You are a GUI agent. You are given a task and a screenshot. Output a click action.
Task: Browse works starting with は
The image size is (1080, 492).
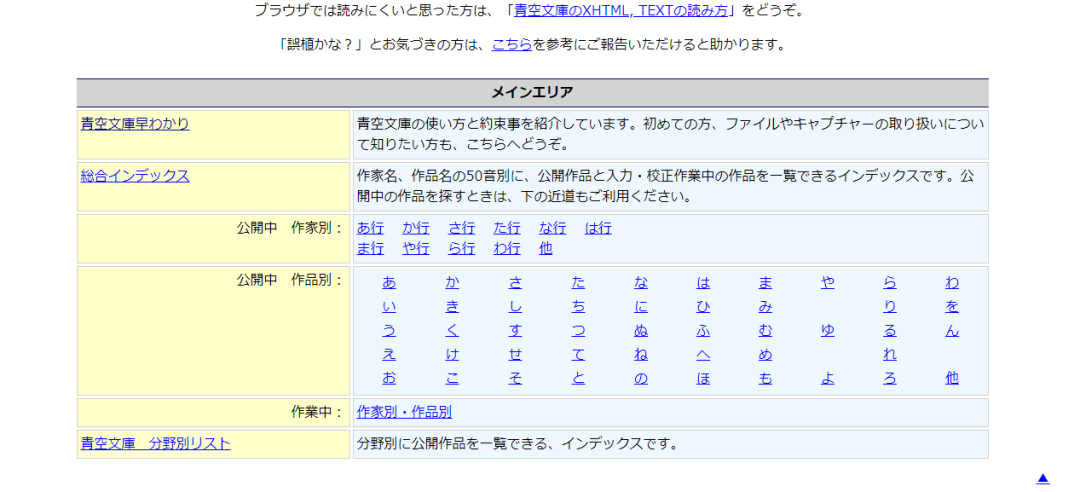pos(703,282)
